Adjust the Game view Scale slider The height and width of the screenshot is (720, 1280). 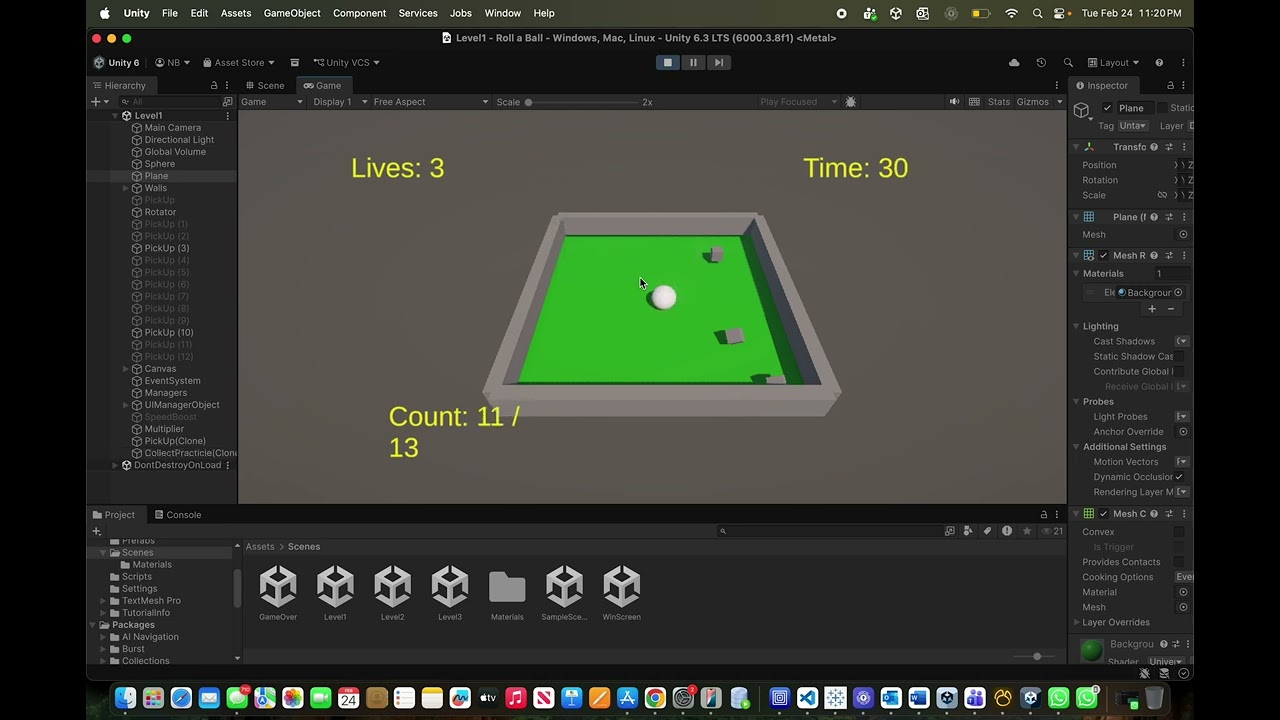pos(583,102)
